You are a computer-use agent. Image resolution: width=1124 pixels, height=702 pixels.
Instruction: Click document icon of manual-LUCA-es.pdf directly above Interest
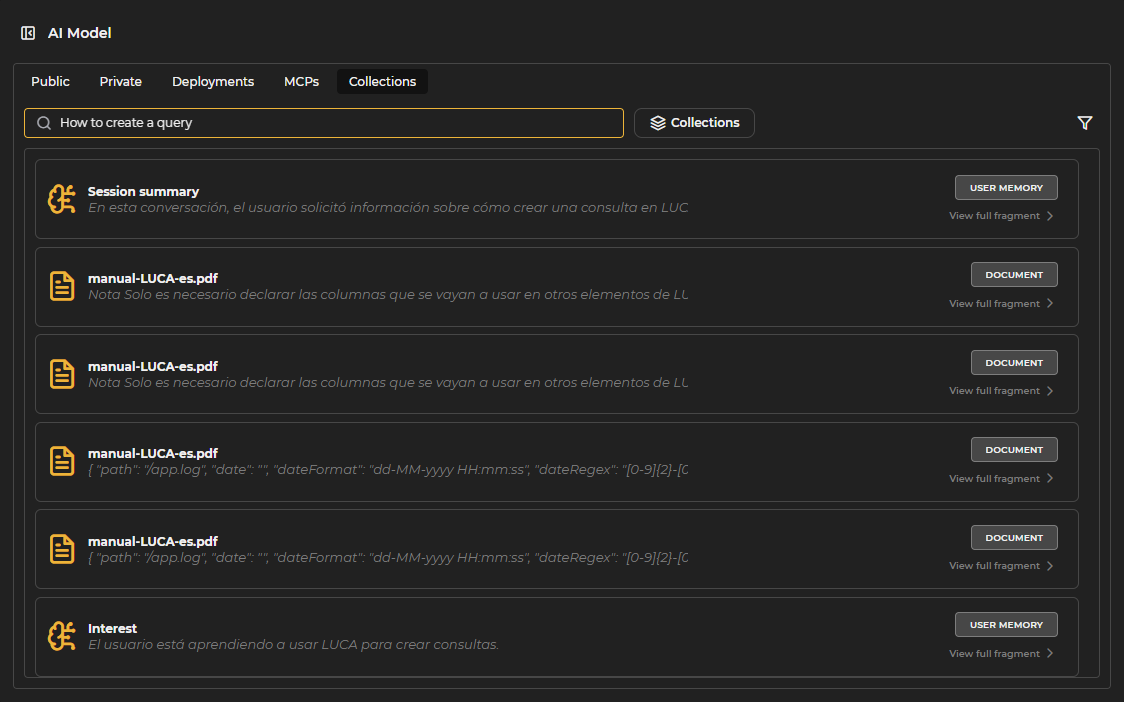click(x=62, y=549)
